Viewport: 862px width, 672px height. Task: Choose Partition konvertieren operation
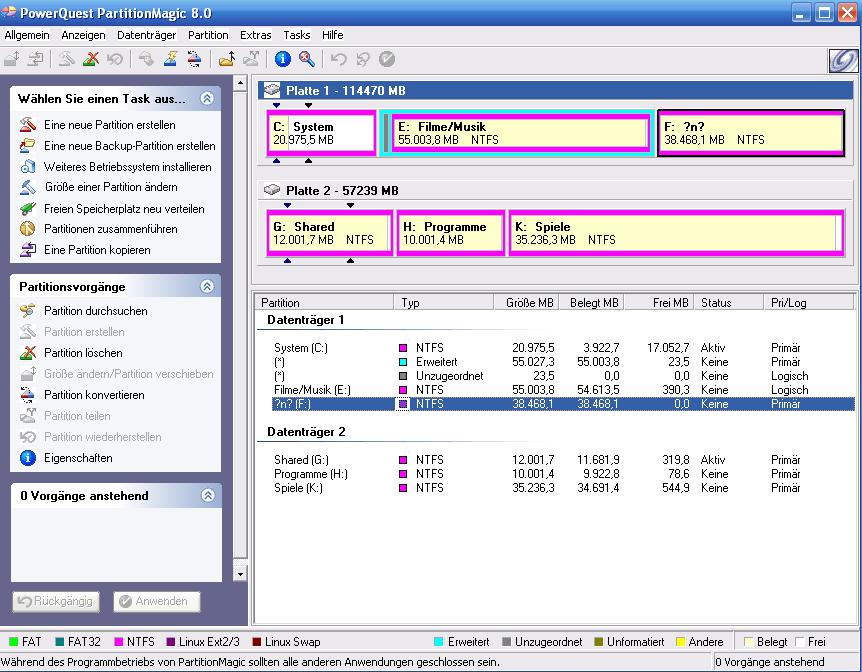pyautogui.click(x=94, y=394)
